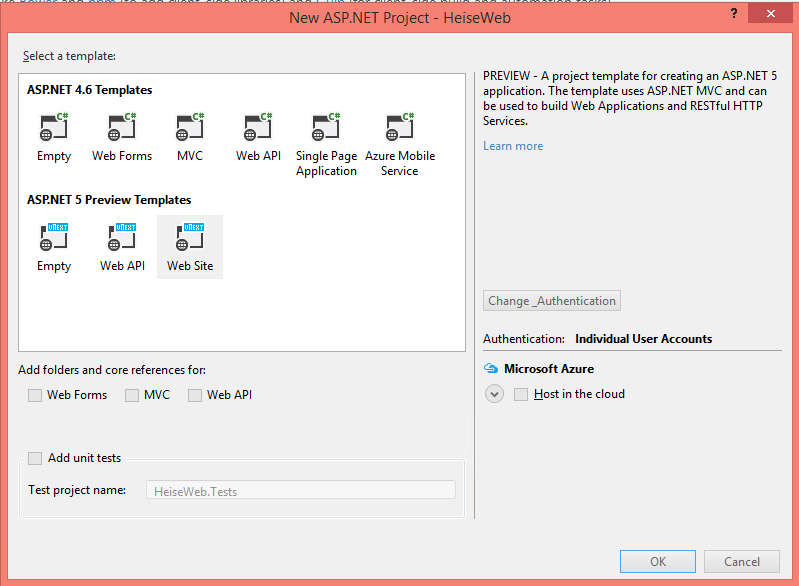Viewport: 799px width, 586px height.
Task: Enable Add unit tests checkbox
Action: click(35, 458)
